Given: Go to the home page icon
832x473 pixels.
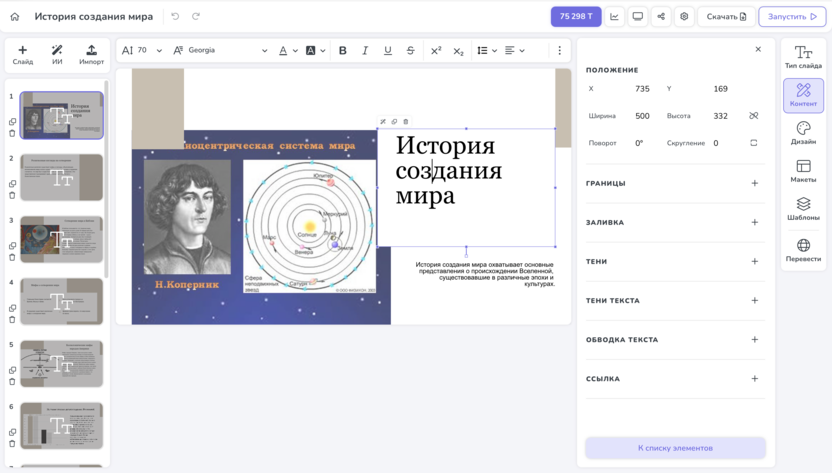Looking at the screenshot, I should click(x=15, y=16).
